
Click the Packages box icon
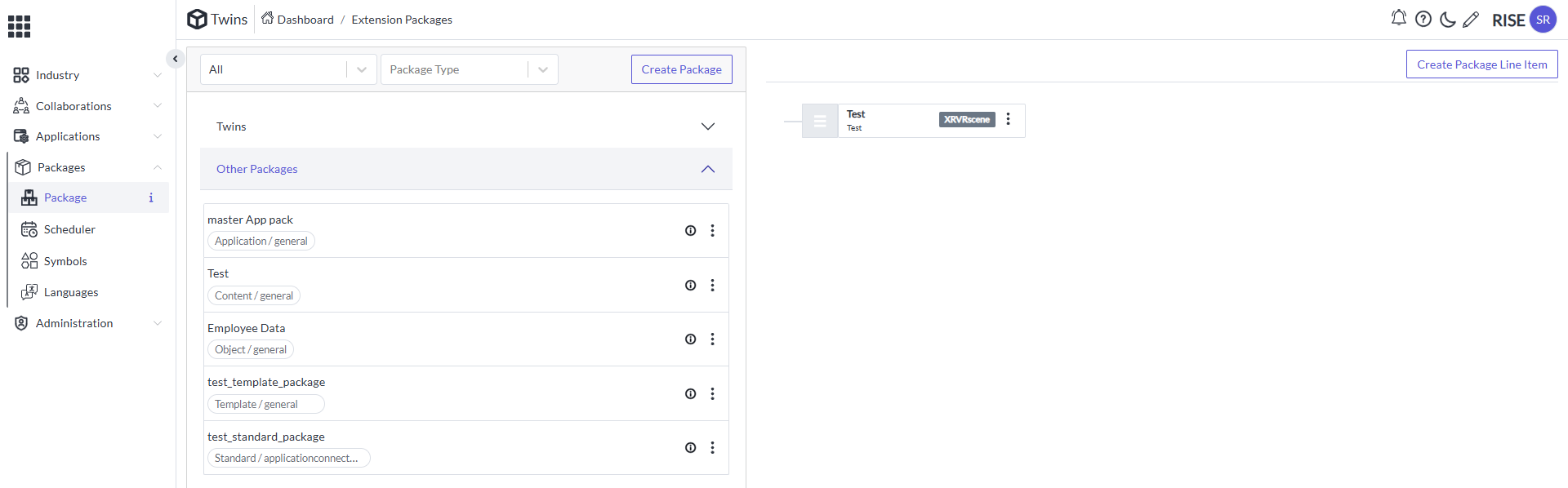coord(23,167)
